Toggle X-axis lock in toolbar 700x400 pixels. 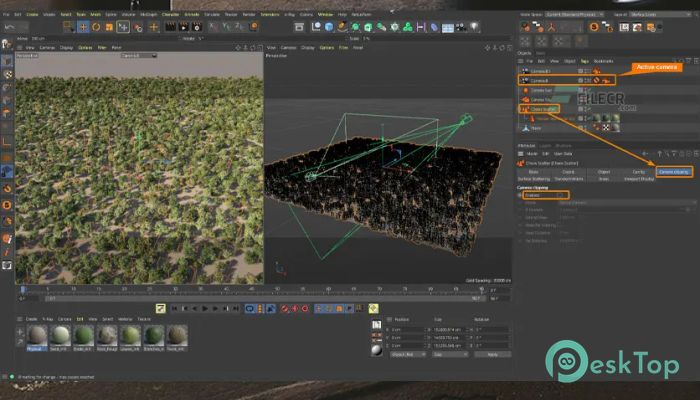pyautogui.click(x=213, y=27)
